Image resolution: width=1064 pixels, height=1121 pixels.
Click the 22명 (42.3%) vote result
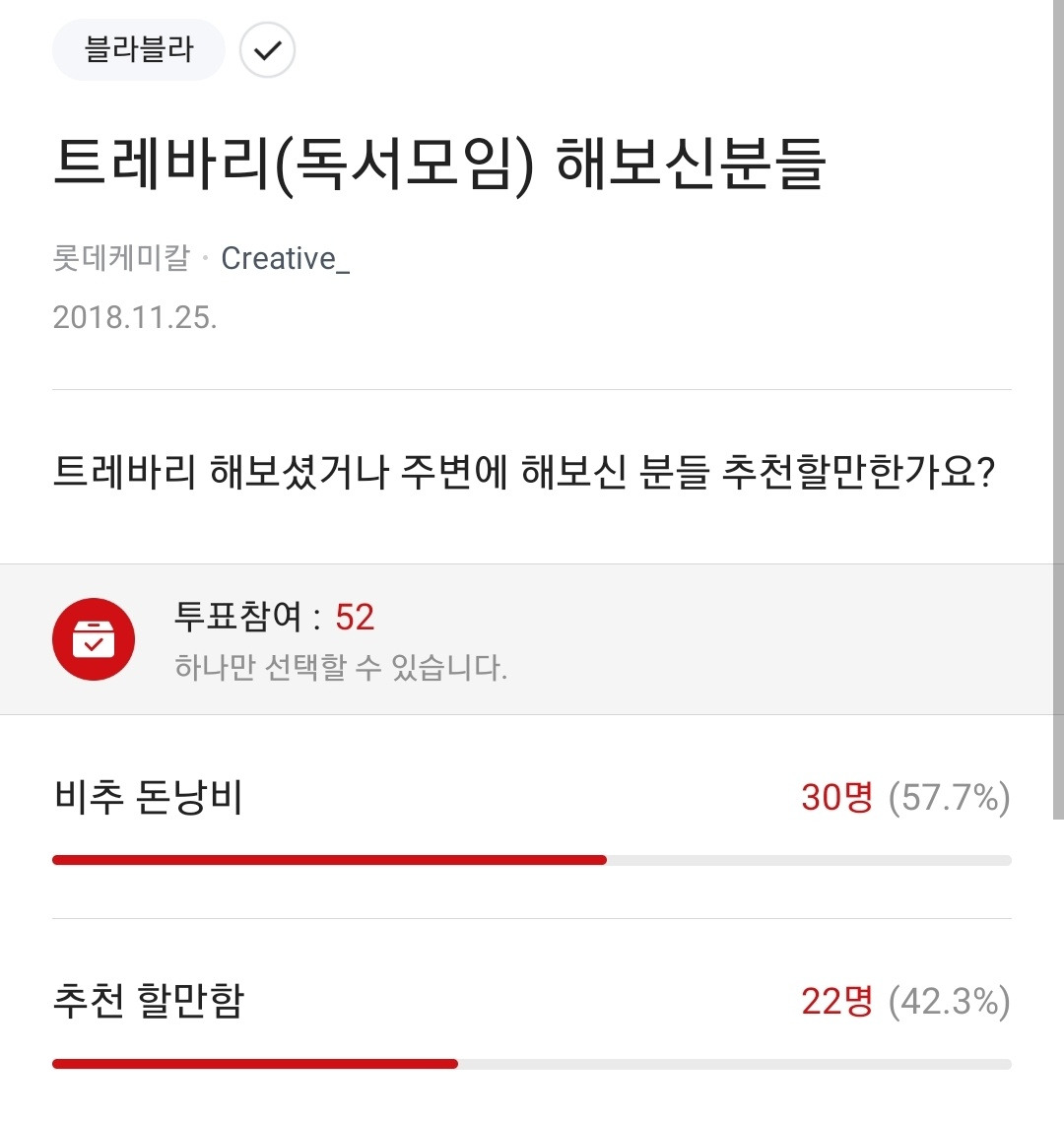905,1001
